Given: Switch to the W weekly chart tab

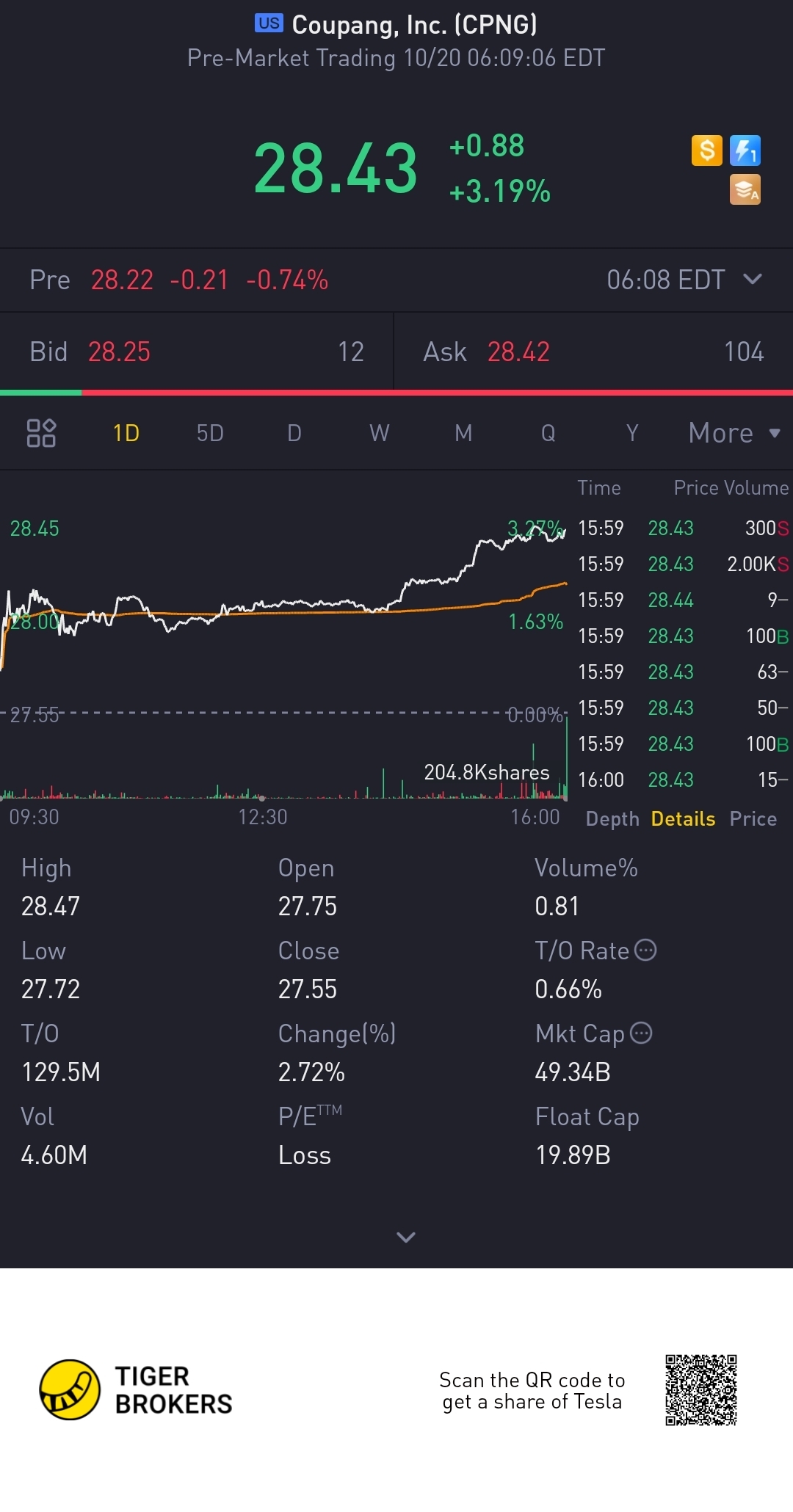Looking at the screenshot, I should (x=379, y=433).
